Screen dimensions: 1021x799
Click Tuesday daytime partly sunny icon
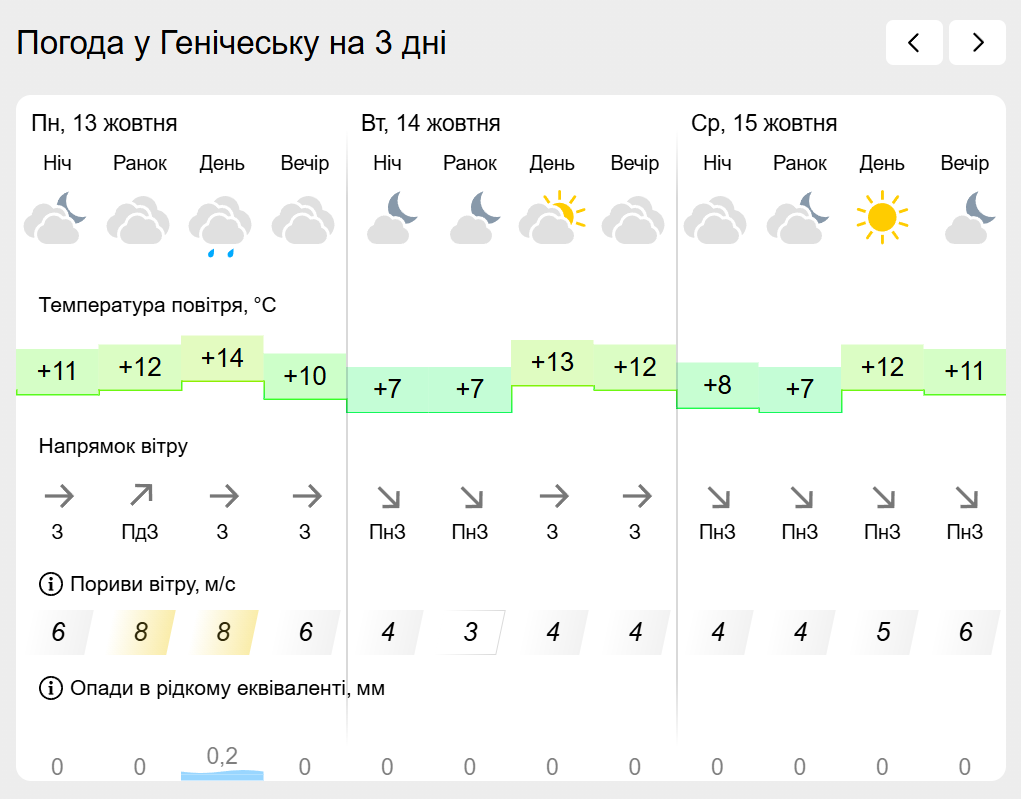pos(552,219)
